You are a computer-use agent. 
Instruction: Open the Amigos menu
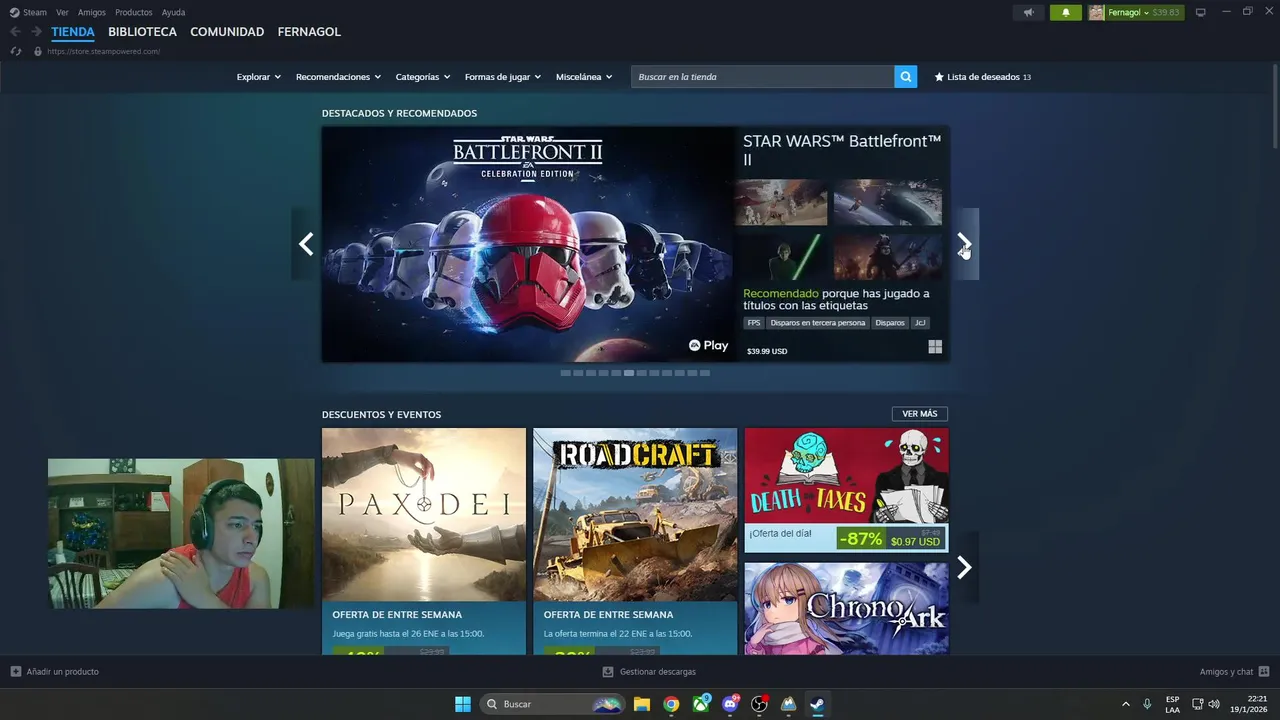tap(92, 12)
